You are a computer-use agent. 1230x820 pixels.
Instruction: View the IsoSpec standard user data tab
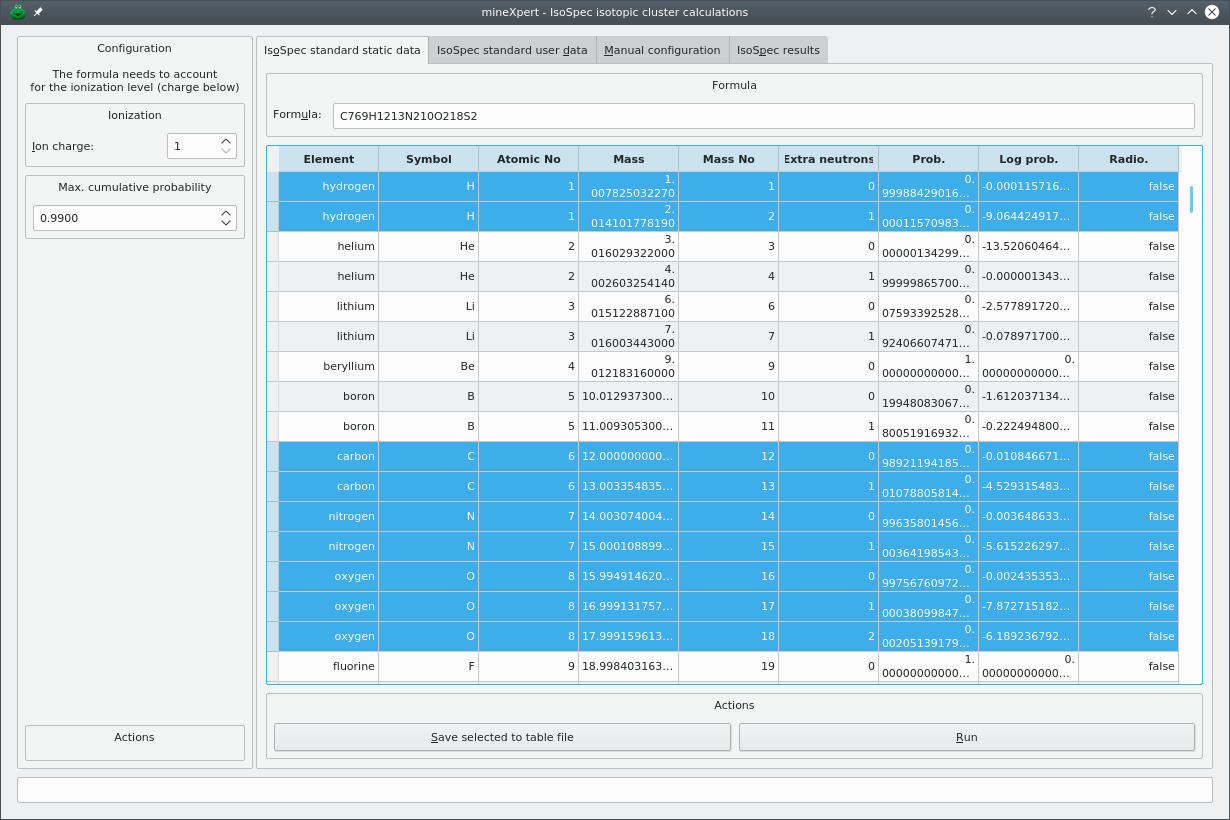tap(511, 49)
